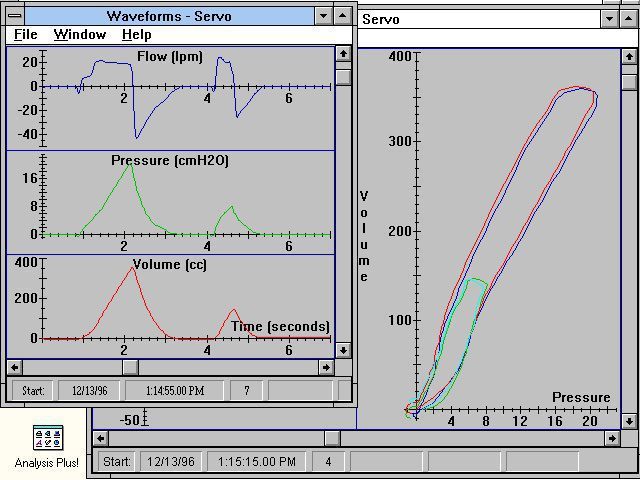The image size is (640, 480).
Task: Click the Waveforms horizontal scrollbar right arrow
Action: [326, 367]
